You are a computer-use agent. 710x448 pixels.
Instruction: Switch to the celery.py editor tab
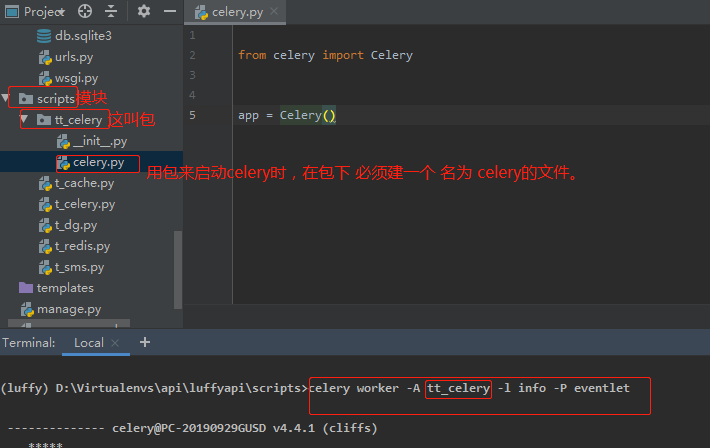coord(237,12)
